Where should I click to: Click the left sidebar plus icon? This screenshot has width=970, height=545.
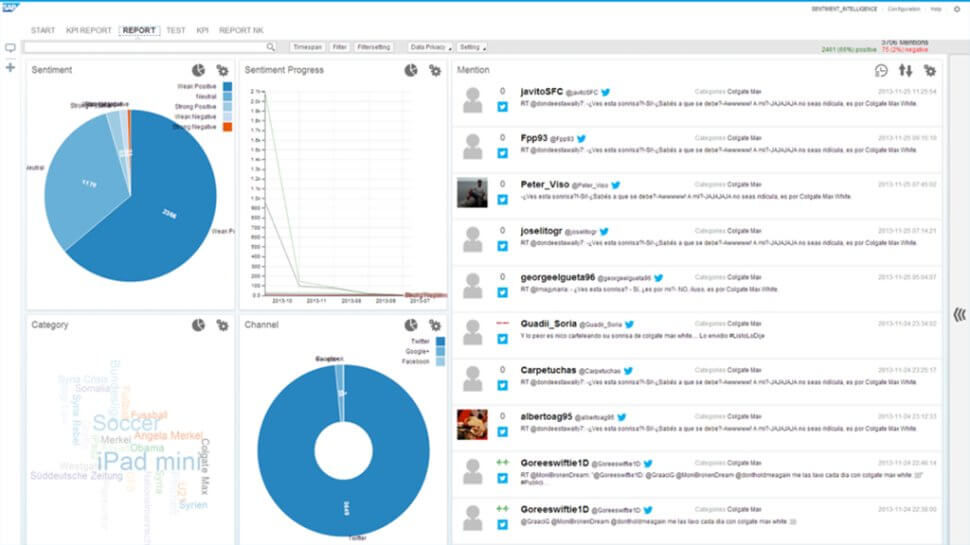[10, 67]
